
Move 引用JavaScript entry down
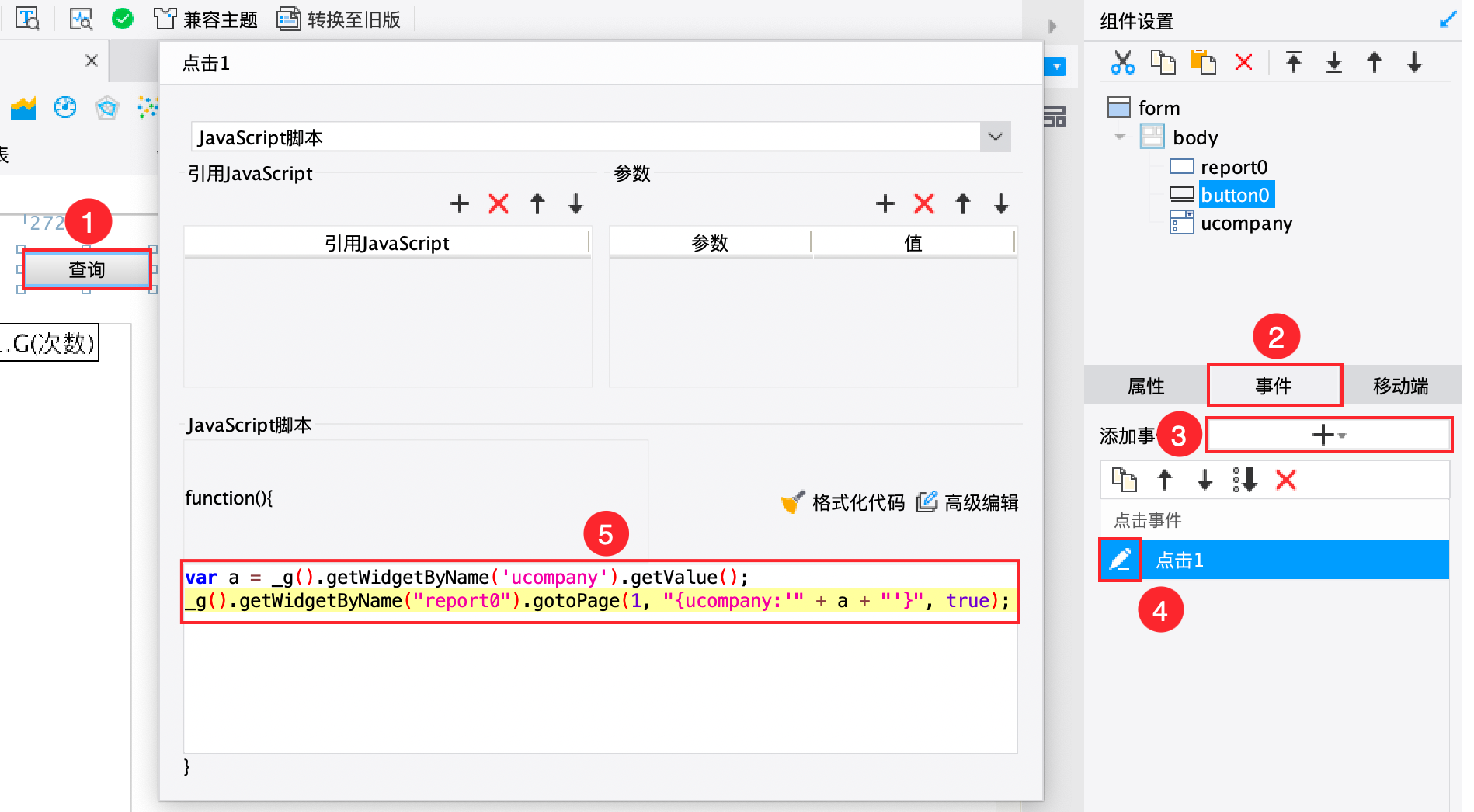click(x=575, y=203)
